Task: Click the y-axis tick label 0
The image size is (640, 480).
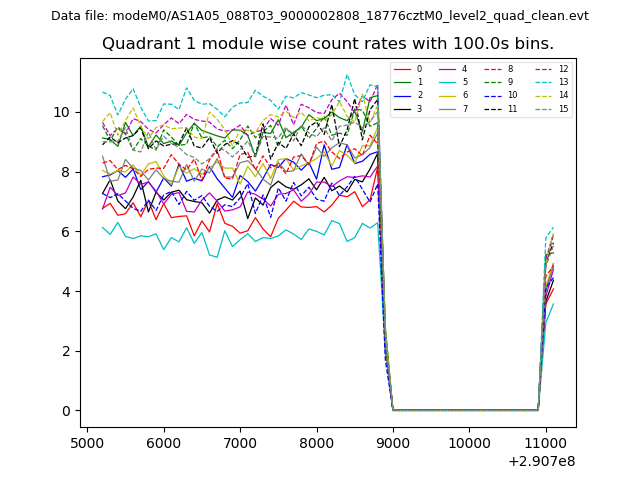Action: click(x=66, y=411)
